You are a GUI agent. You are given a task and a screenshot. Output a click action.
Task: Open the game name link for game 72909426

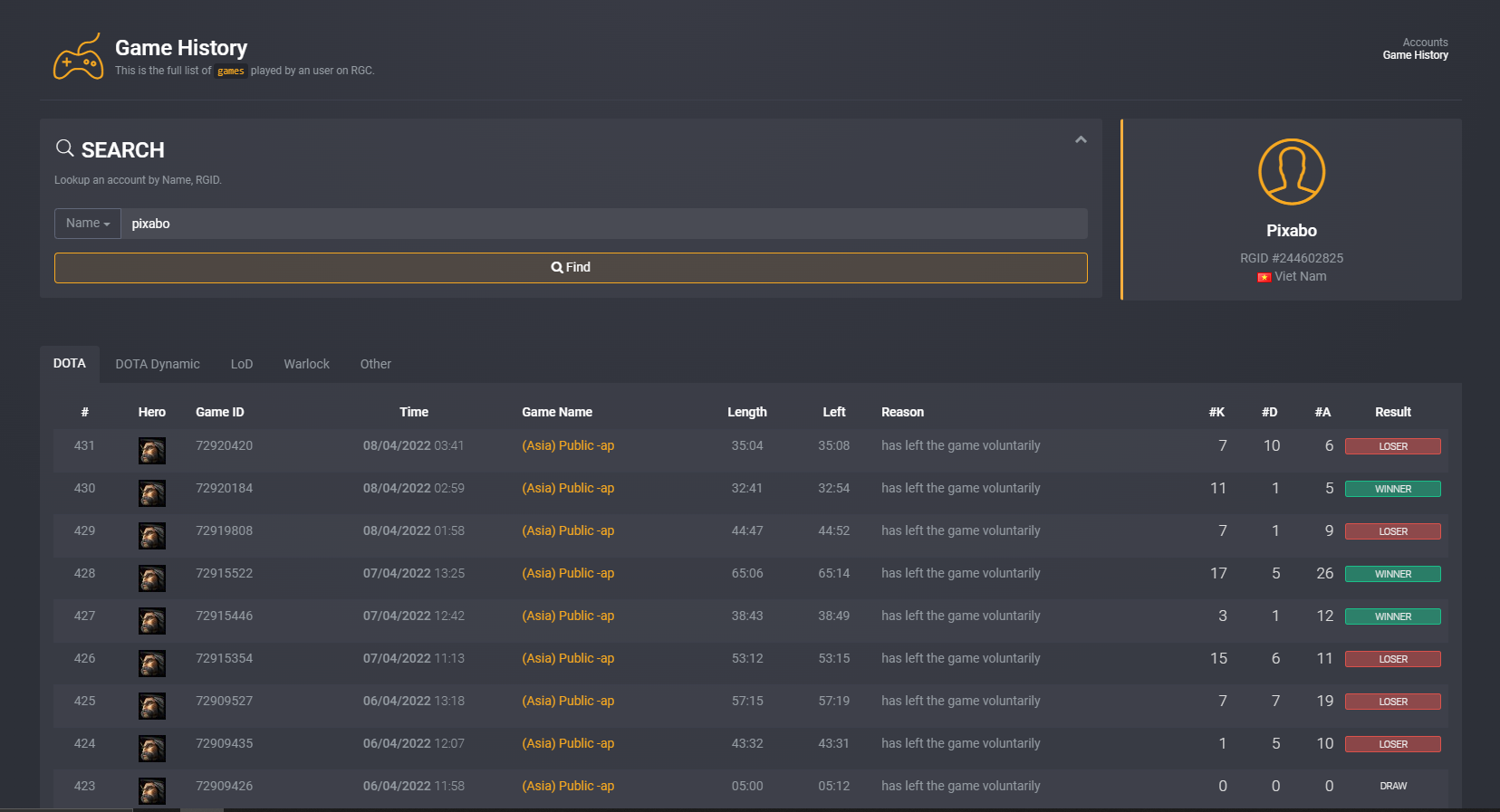568,786
